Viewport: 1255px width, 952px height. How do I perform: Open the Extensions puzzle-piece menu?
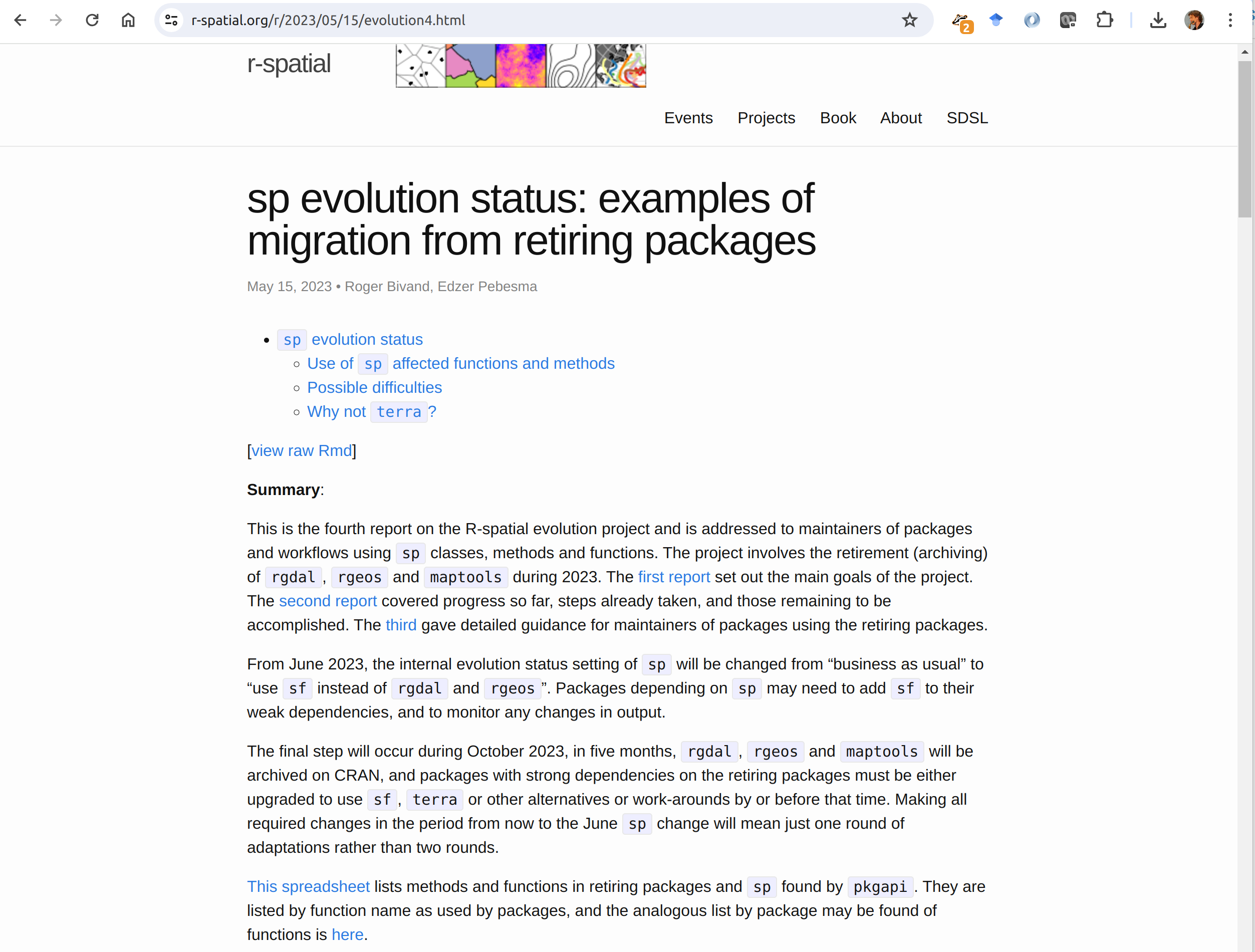click(1104, 21)
